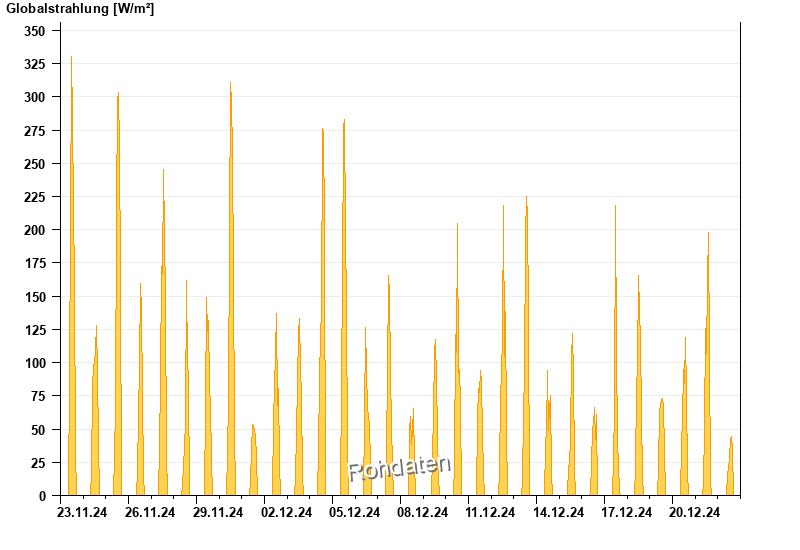Click the 275 value on y-axis
Image resolution: width=800 pixels, height=550 pixels.
coord(35,131)
